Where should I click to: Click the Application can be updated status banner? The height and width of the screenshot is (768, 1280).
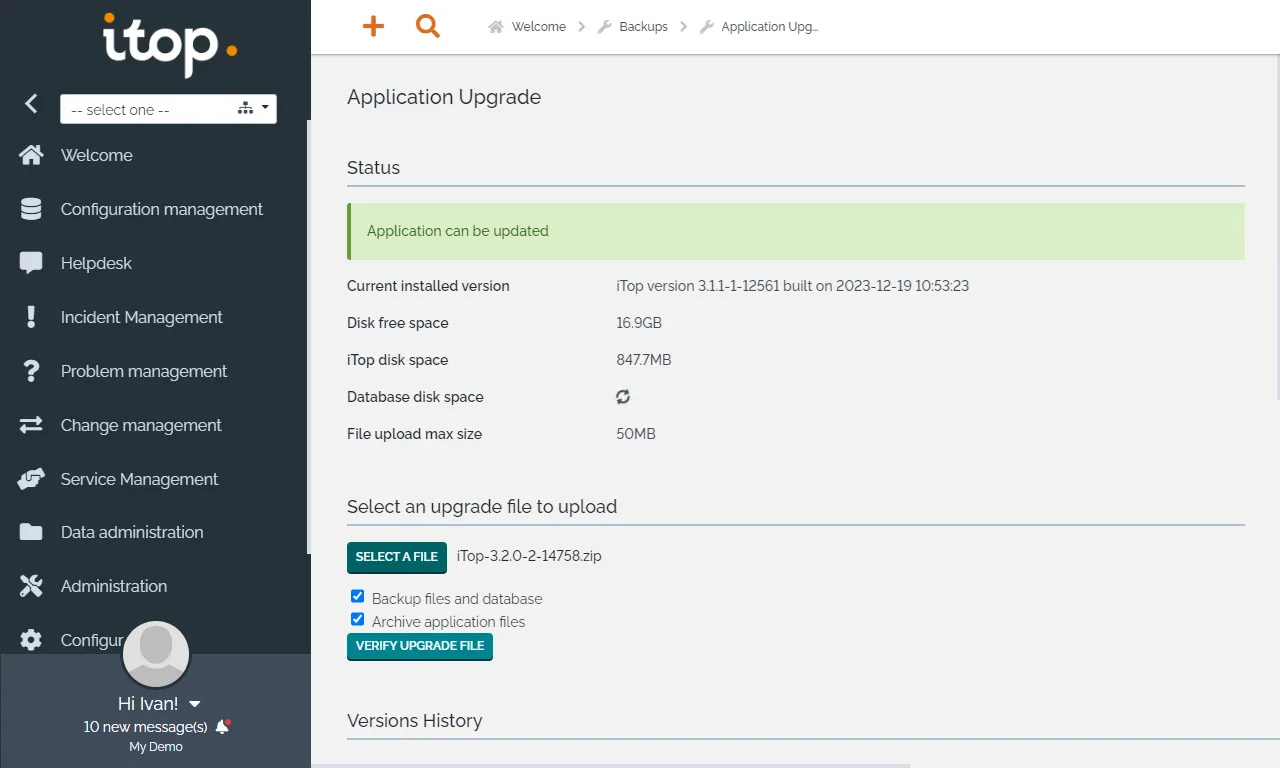coord(796,231)
